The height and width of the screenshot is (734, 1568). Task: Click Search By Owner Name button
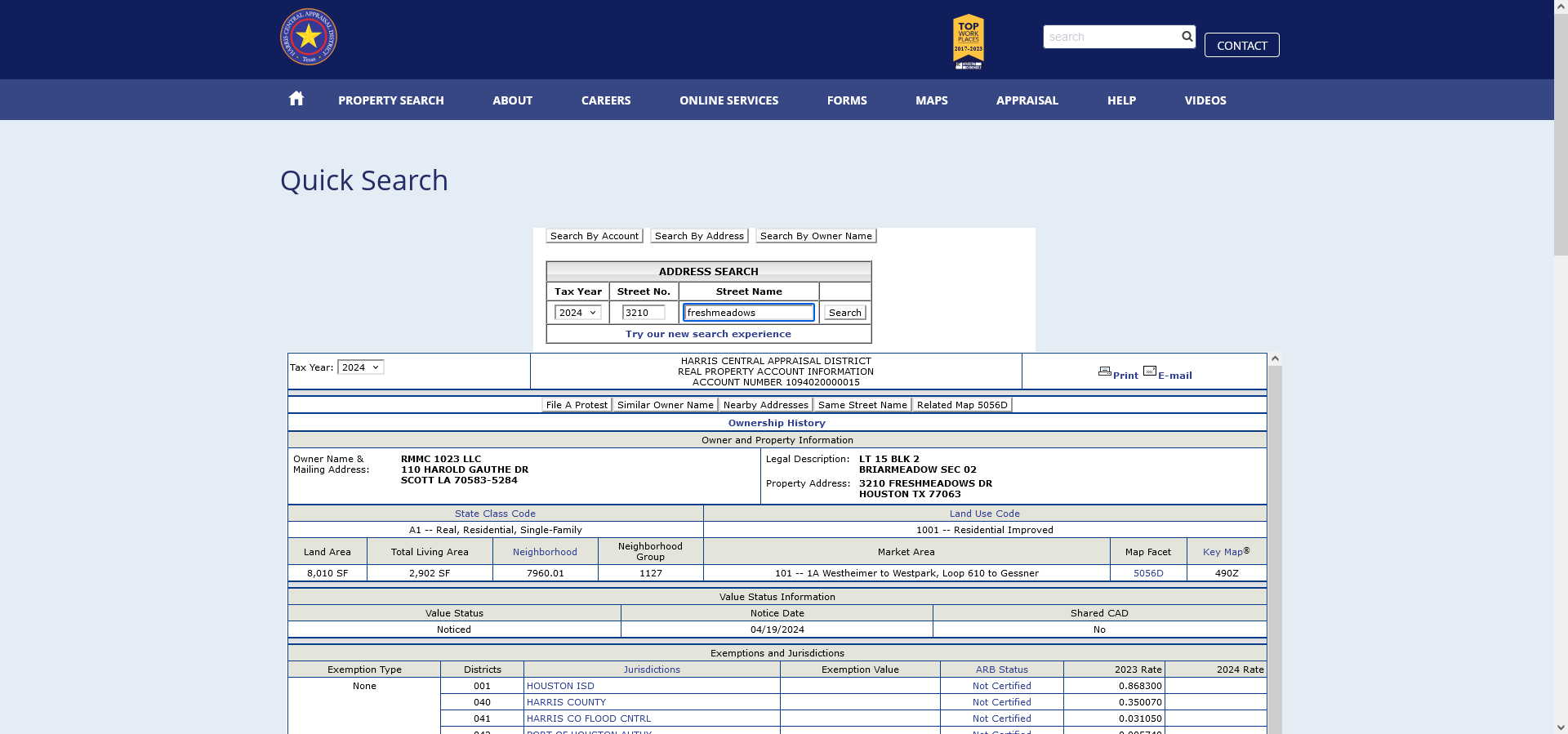[816, 236]
